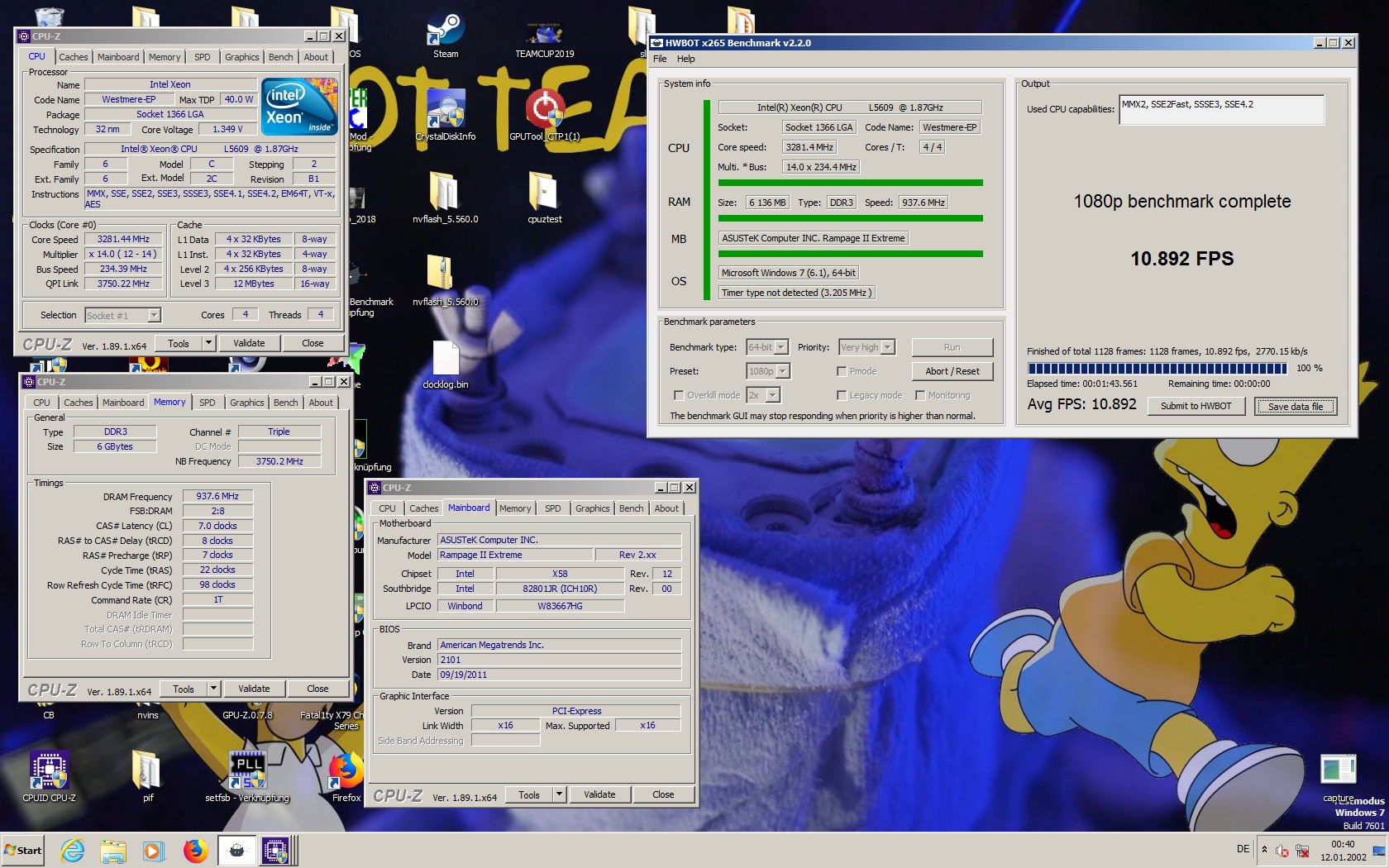Image resolution: width=1389 pixels, height=868 pixels.
Task: Click the Rampage II Extreme model field
Action: (x=515, y=555)
